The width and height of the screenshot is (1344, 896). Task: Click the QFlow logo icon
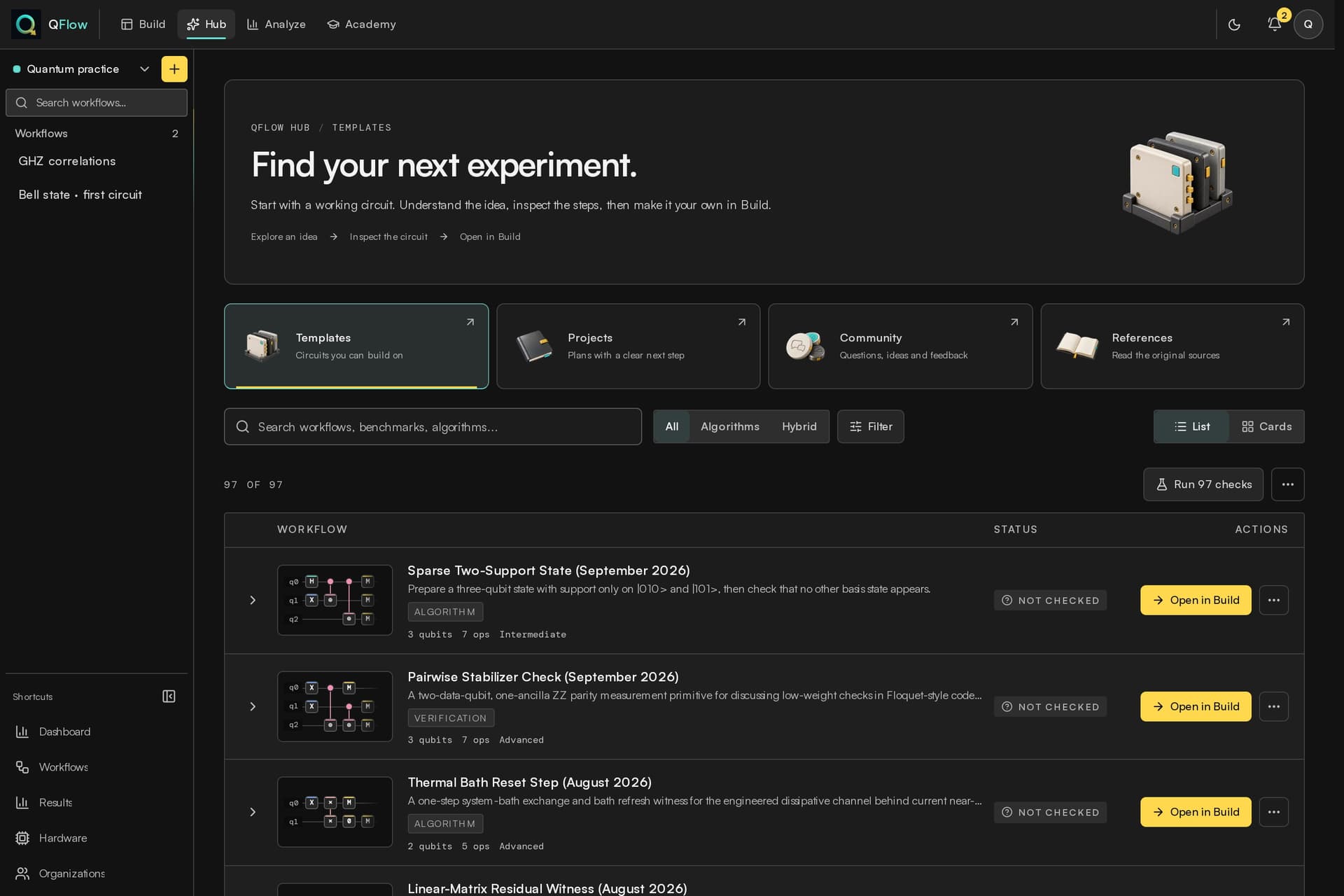(26, 24)
